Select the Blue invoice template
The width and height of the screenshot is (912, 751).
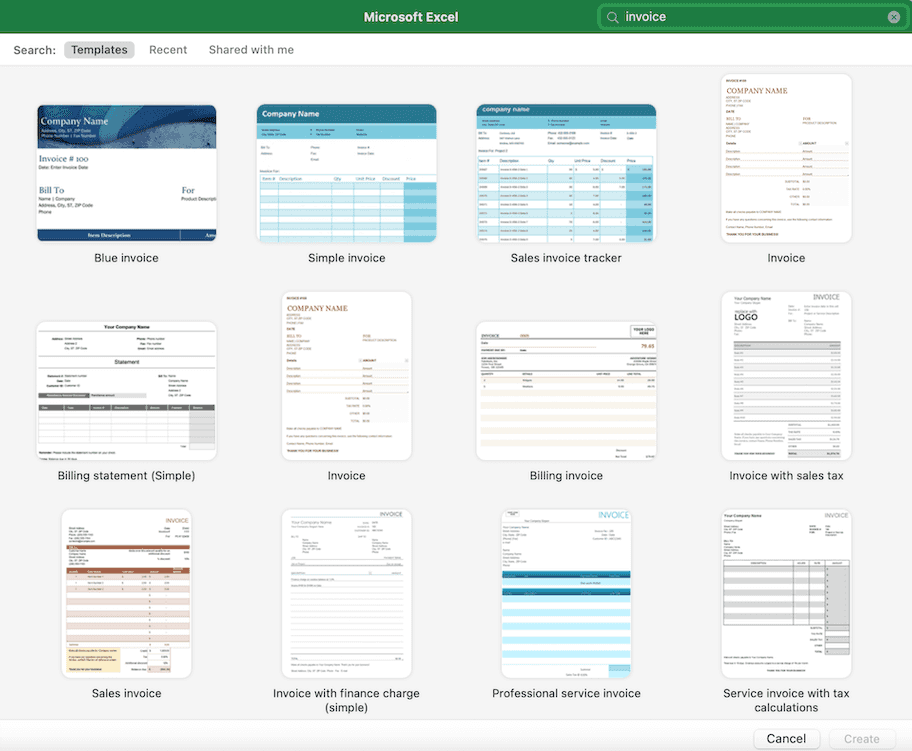click(127, 173)
